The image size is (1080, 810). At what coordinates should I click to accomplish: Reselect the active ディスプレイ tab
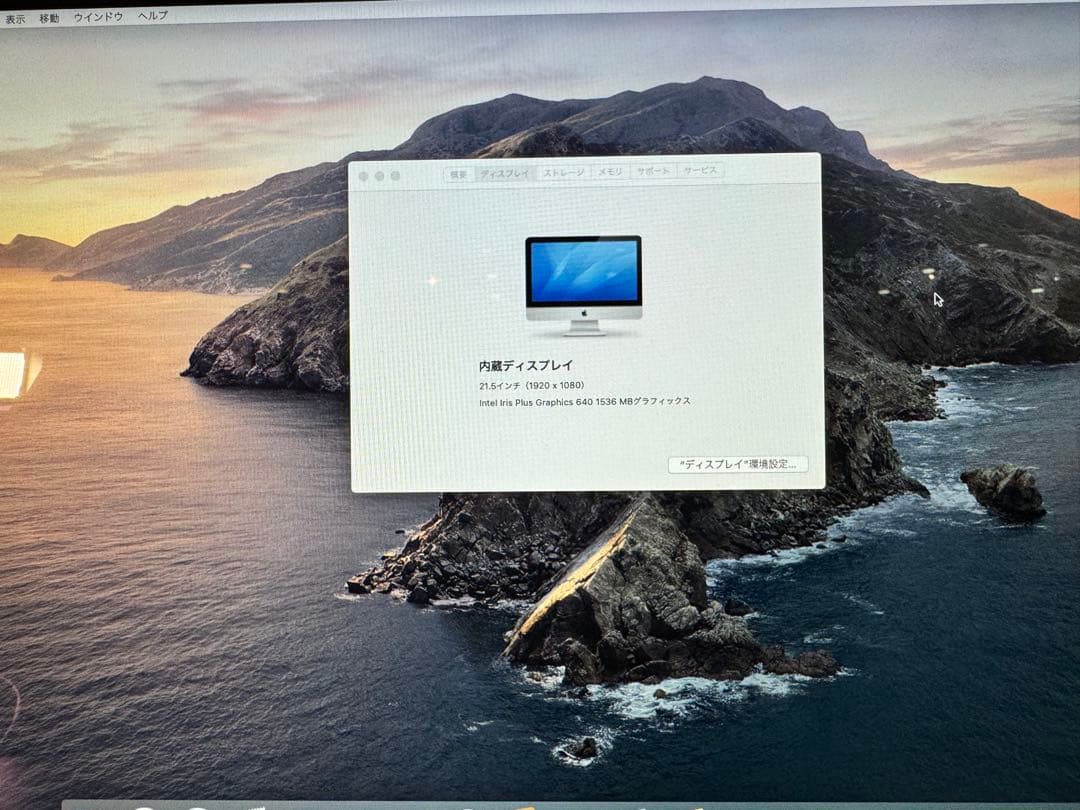coord(505,172)
